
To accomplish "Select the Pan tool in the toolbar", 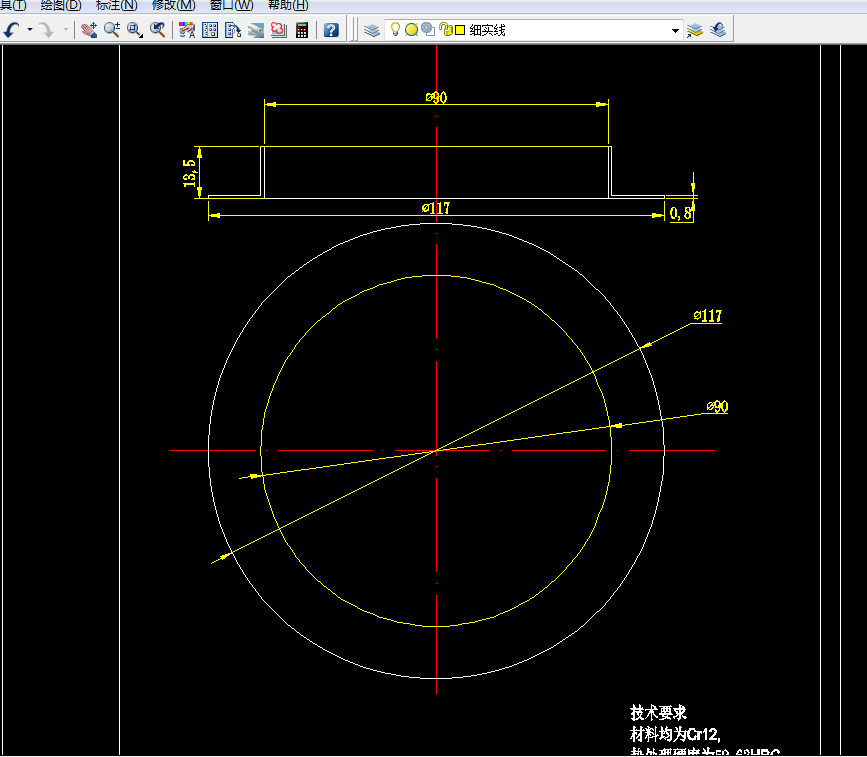I will (89, 29).
